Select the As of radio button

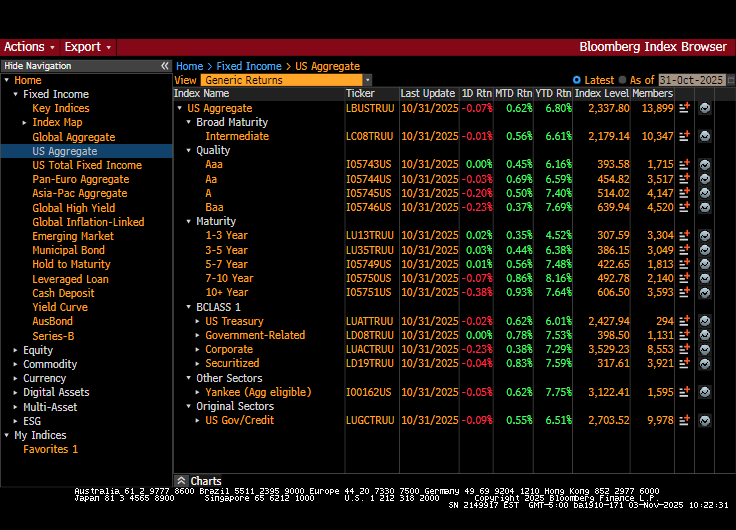tap(622, 80)
